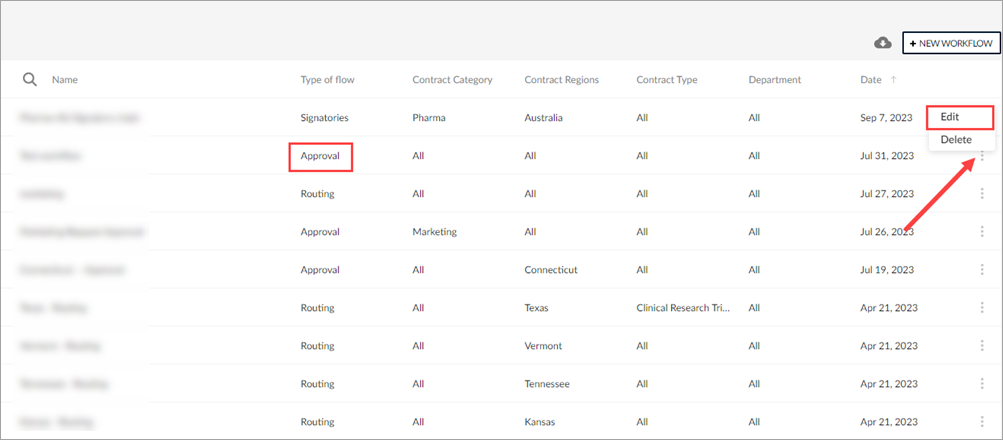
Task: Select the Connecticut region cell
Action: click(551, 270)
